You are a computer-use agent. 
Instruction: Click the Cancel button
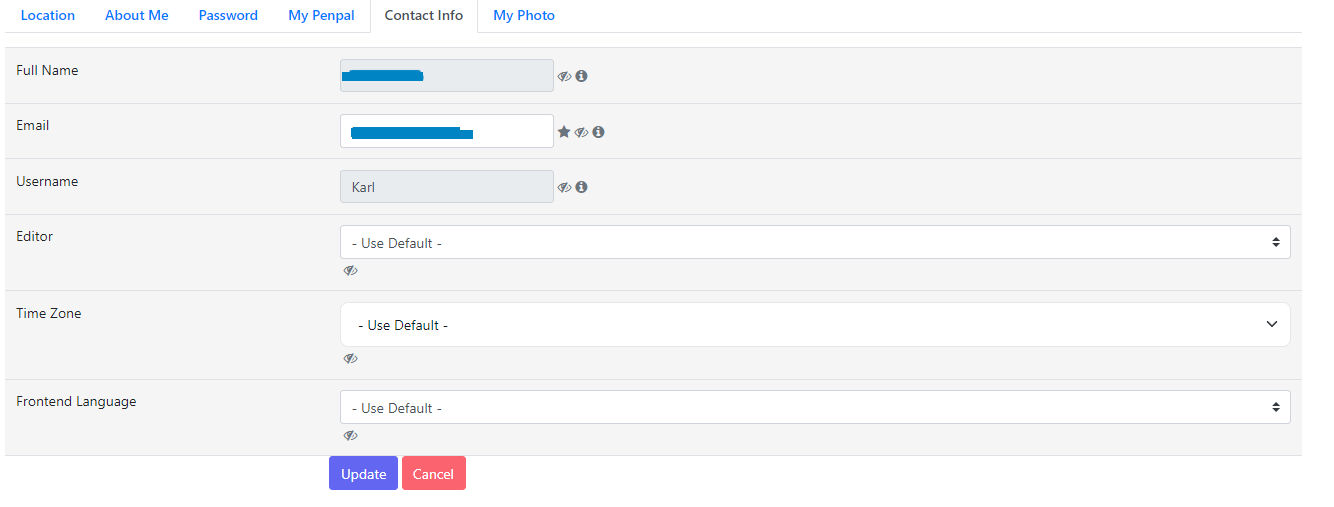click(x=434, y=473)
